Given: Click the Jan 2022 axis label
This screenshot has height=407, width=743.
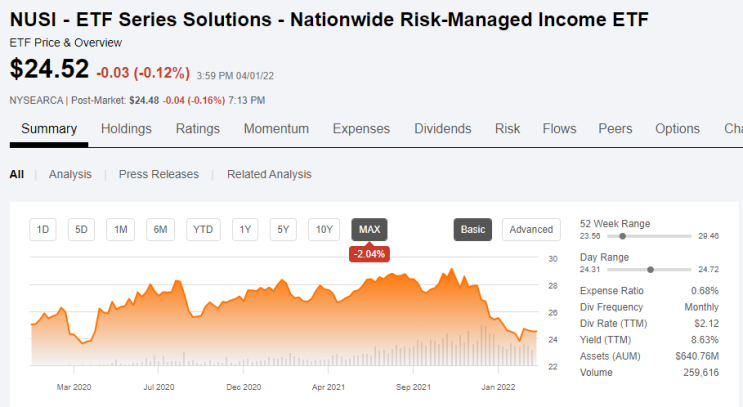Looking at the screenshot, I should (498, 387).
